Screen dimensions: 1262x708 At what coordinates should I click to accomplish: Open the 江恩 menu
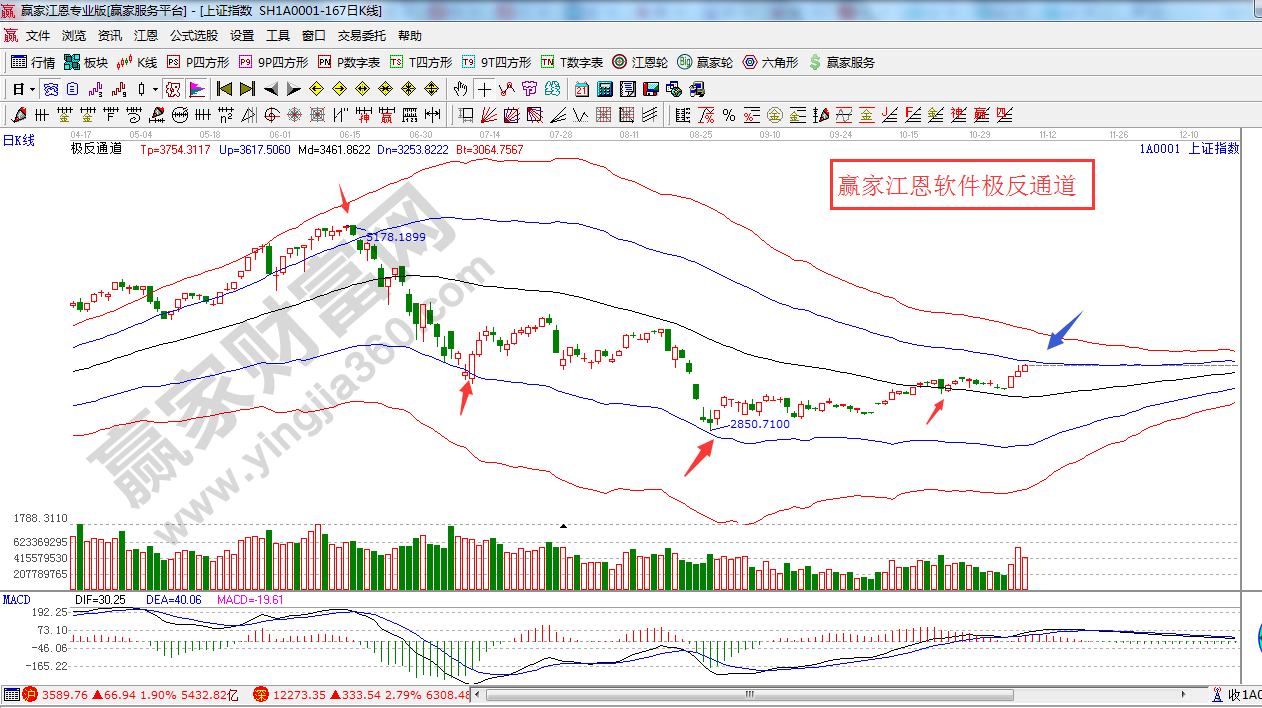pos(146,35)
